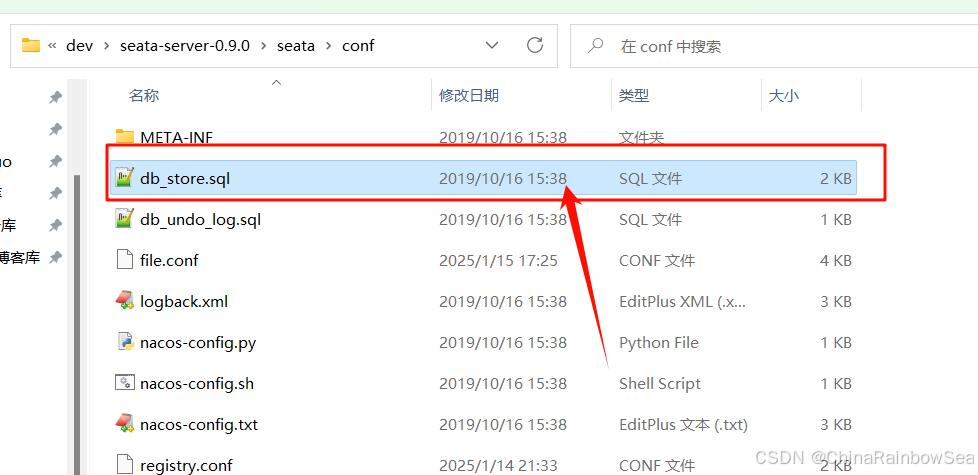This screenshot has width=978, height=475.
Task: Click the navigation pane vertical scrollbar
Action: (x=77, y=324)
